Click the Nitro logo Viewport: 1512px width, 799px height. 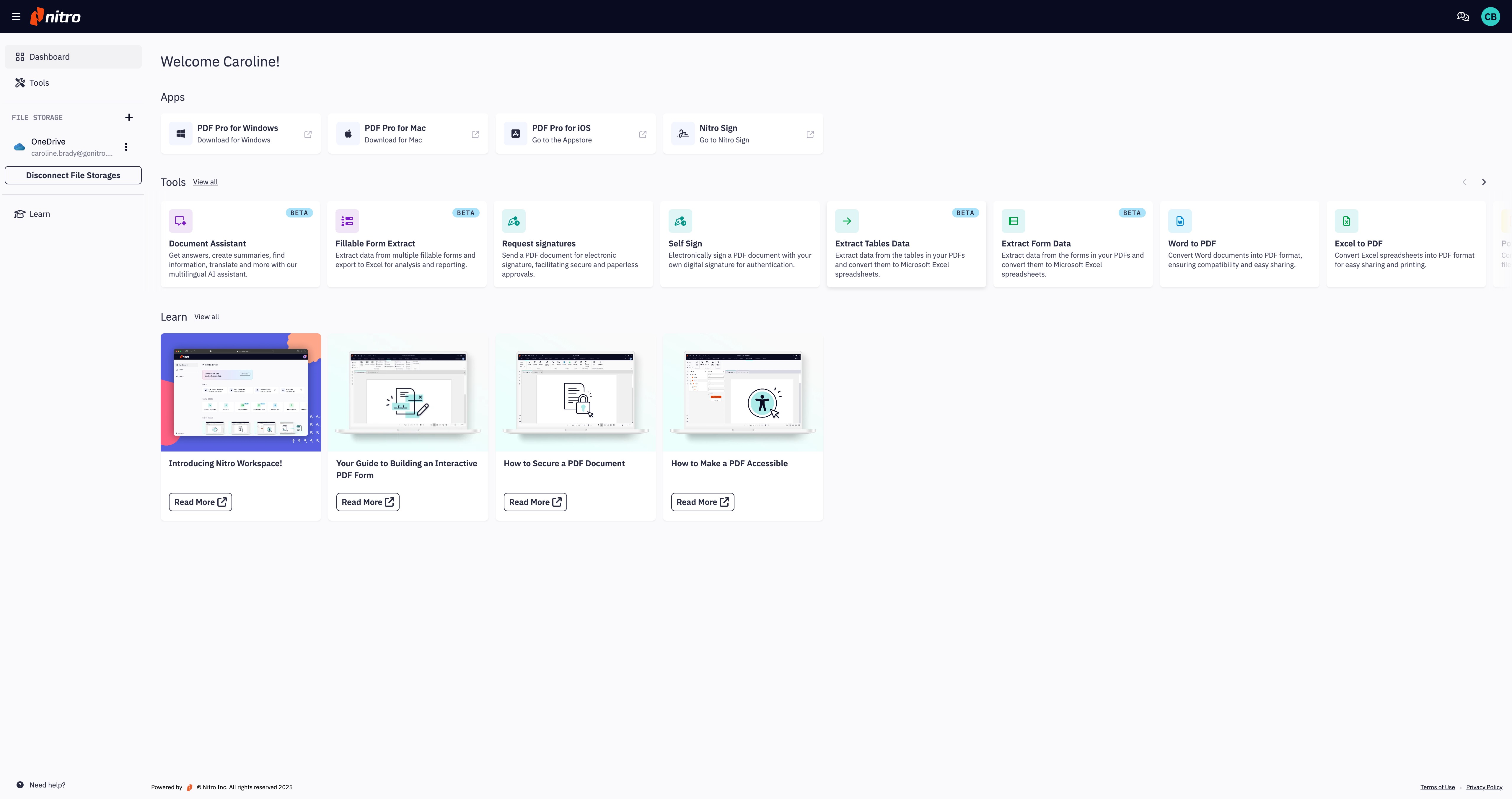click(x=55, y=17)
